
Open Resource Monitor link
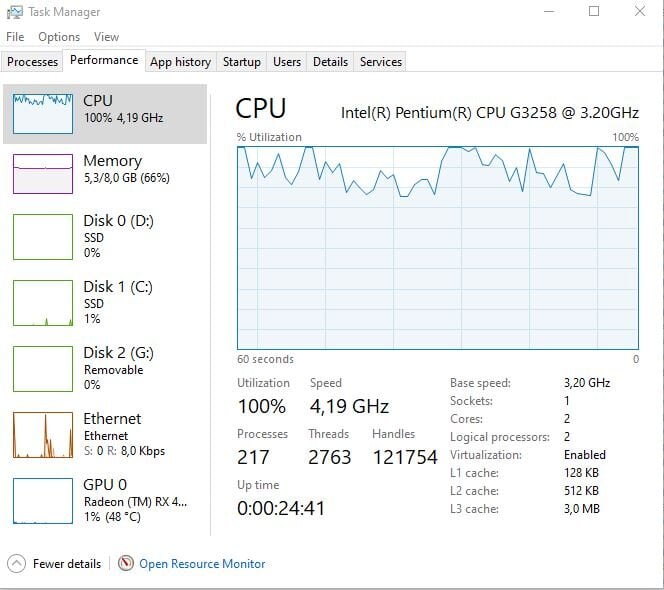pyautogui.click(x=202, y=564)
